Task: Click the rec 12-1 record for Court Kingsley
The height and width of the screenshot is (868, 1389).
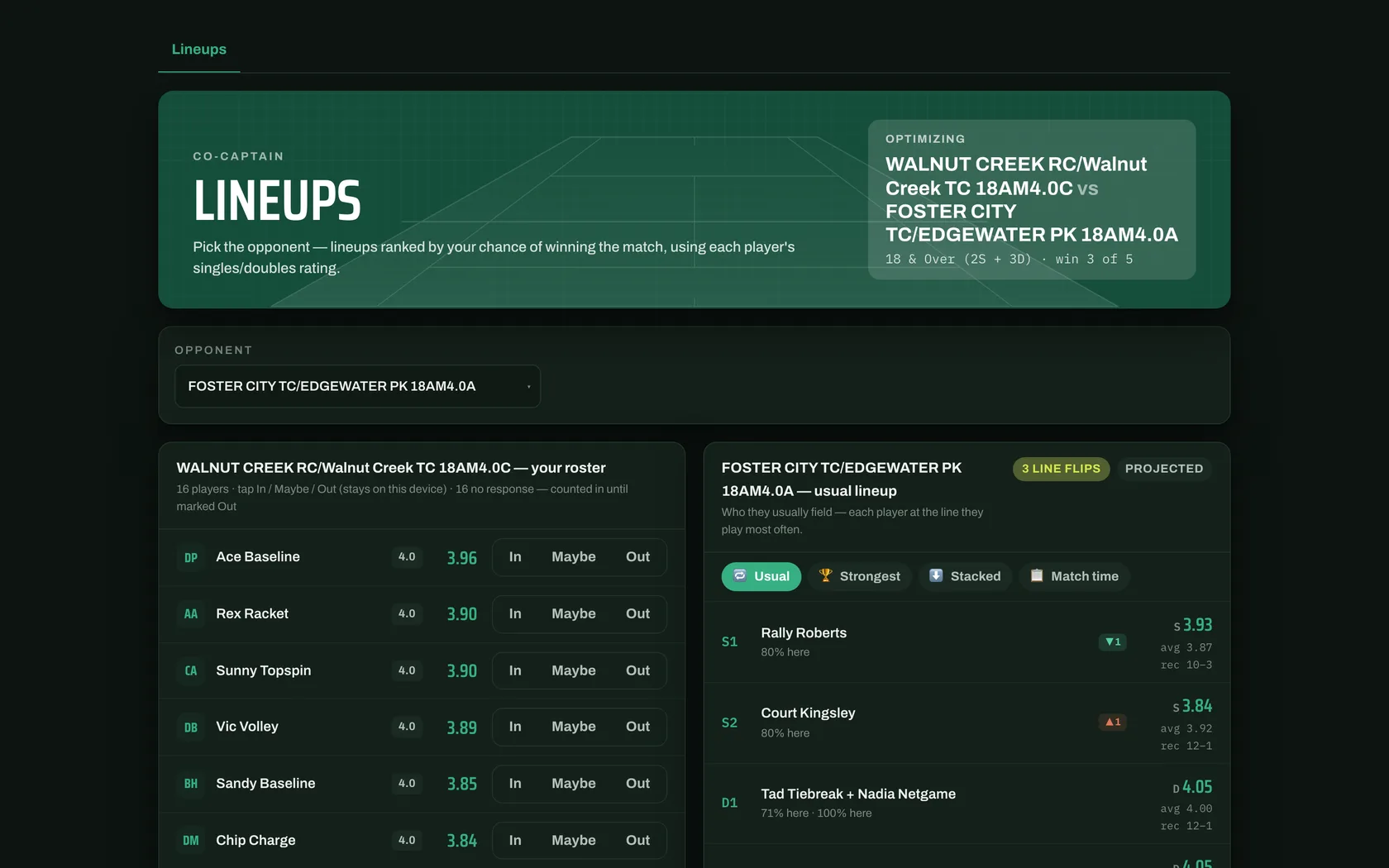Action: (x=1186, y=746)
